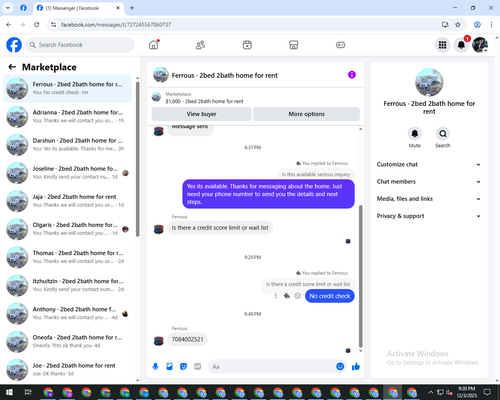Open Darshun conversation in the list
This screenshot has width=500, height=400.
coord(67,145)
